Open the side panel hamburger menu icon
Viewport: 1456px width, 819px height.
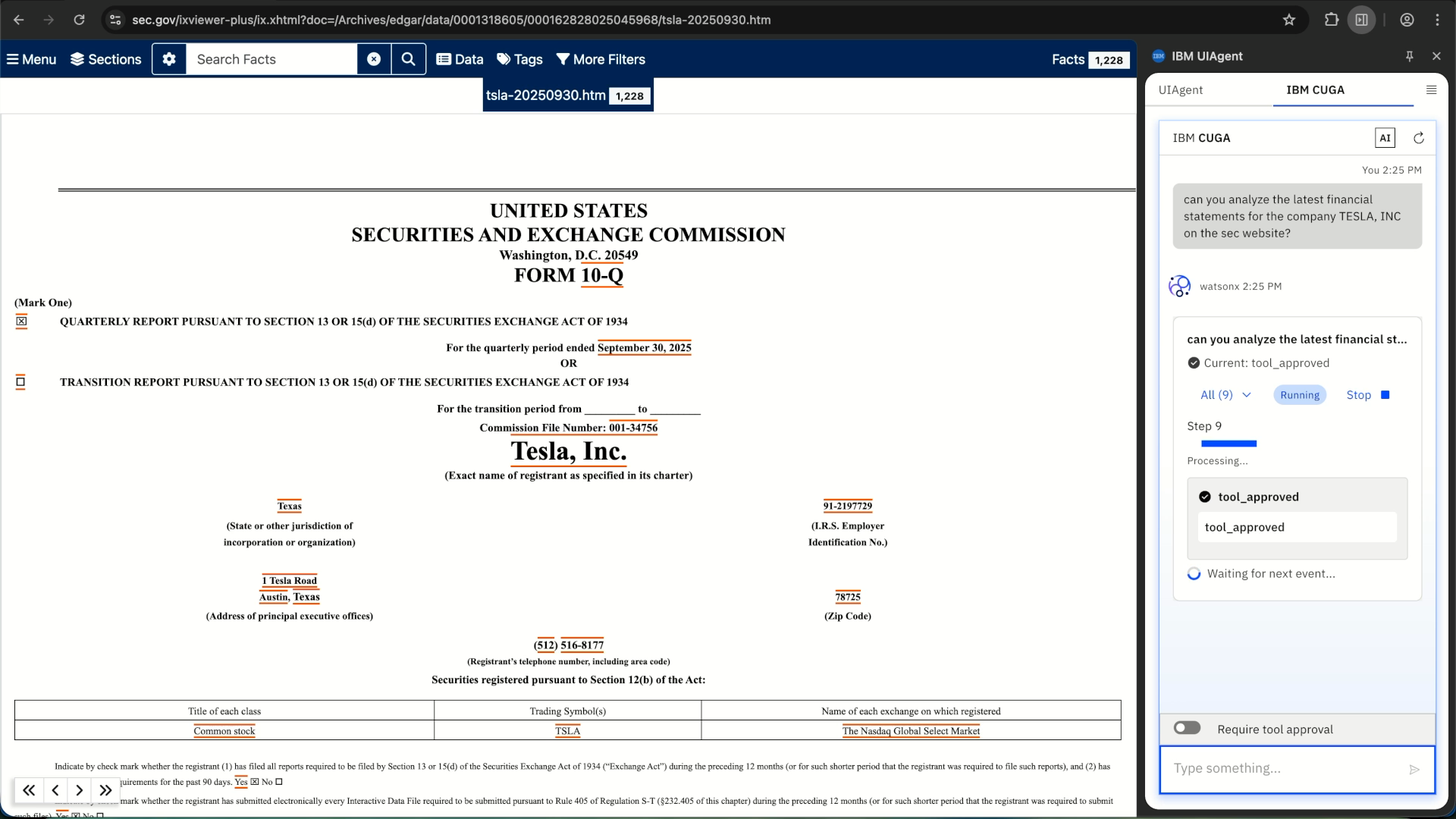pyautogui.click(x=1432, y=89)
